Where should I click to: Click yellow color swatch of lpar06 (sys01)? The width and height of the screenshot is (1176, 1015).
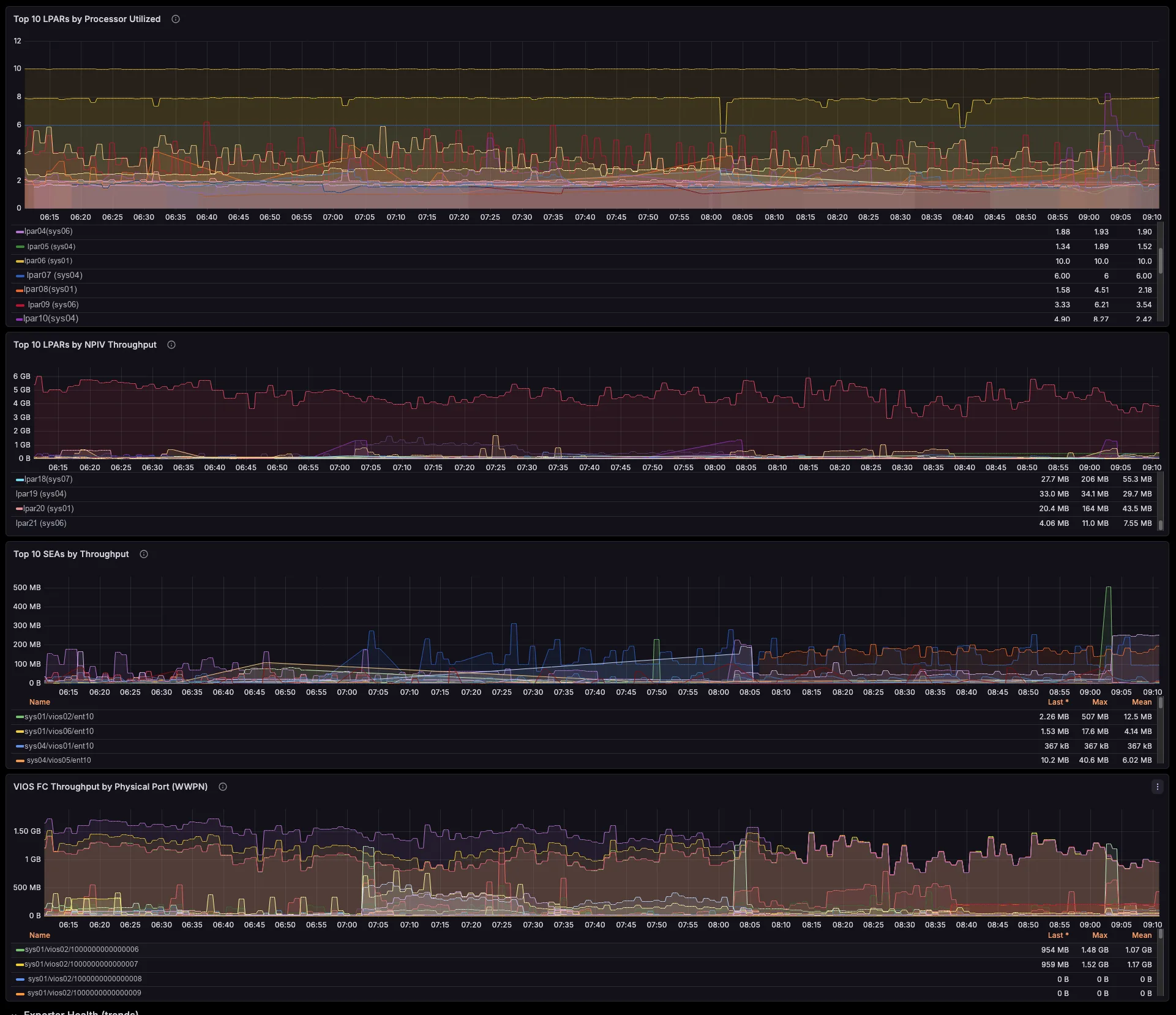pyautogui.click(x=20, y=261)
